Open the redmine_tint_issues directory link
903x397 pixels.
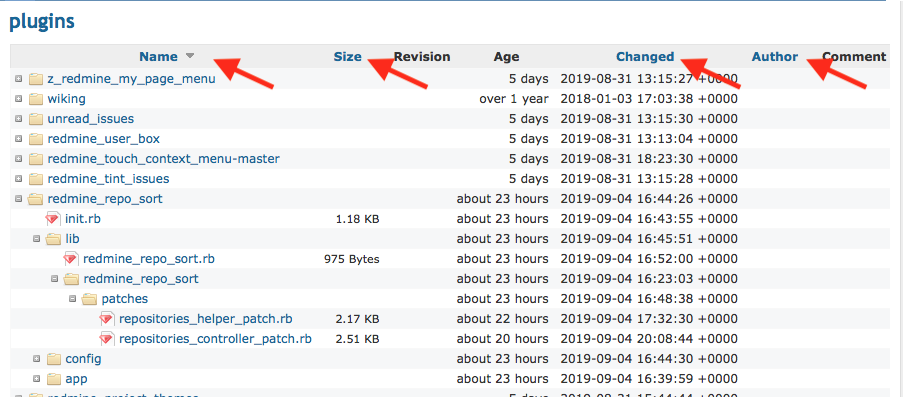(x=108, y=179)
